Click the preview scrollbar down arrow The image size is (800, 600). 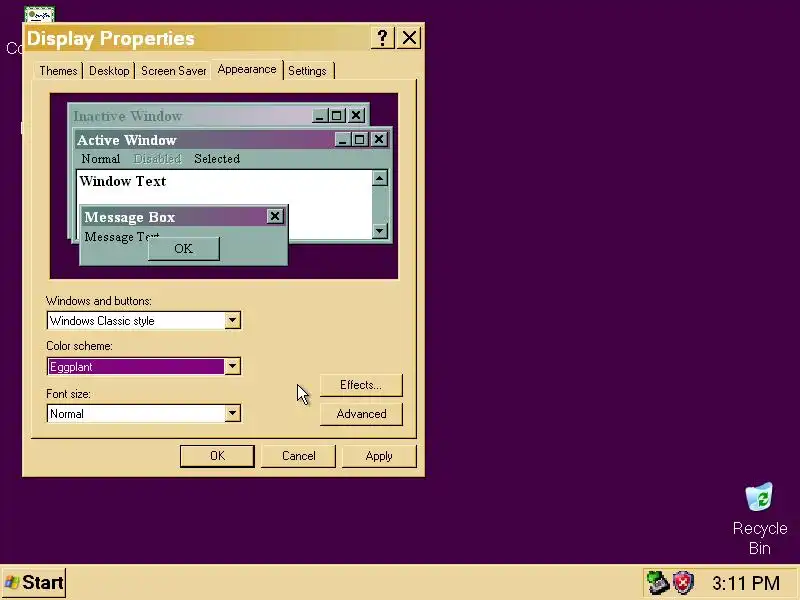pos(380,231)
